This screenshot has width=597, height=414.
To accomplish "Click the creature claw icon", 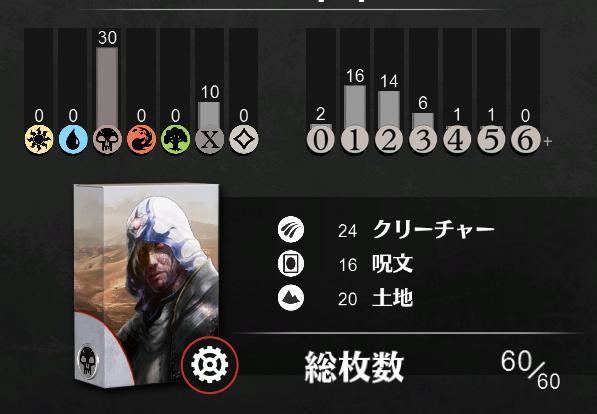I will 291,229.
